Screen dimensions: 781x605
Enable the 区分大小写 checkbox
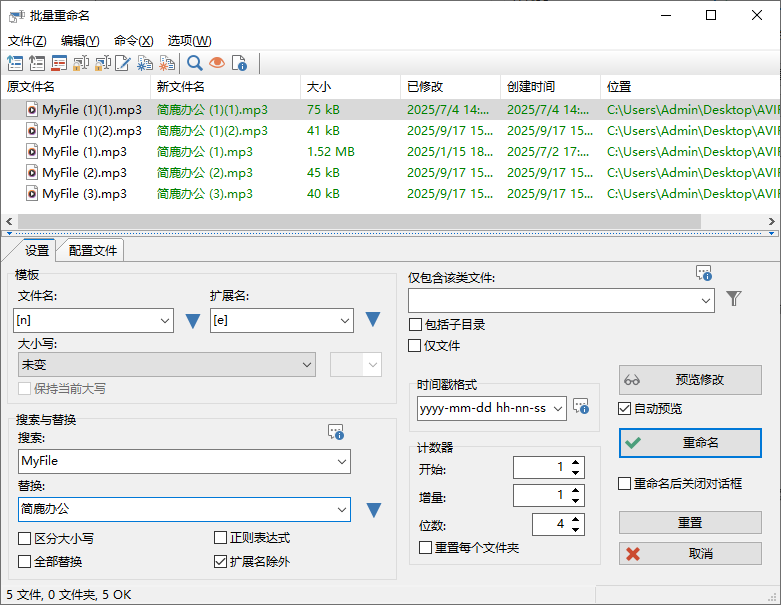[x=25, y=538]
